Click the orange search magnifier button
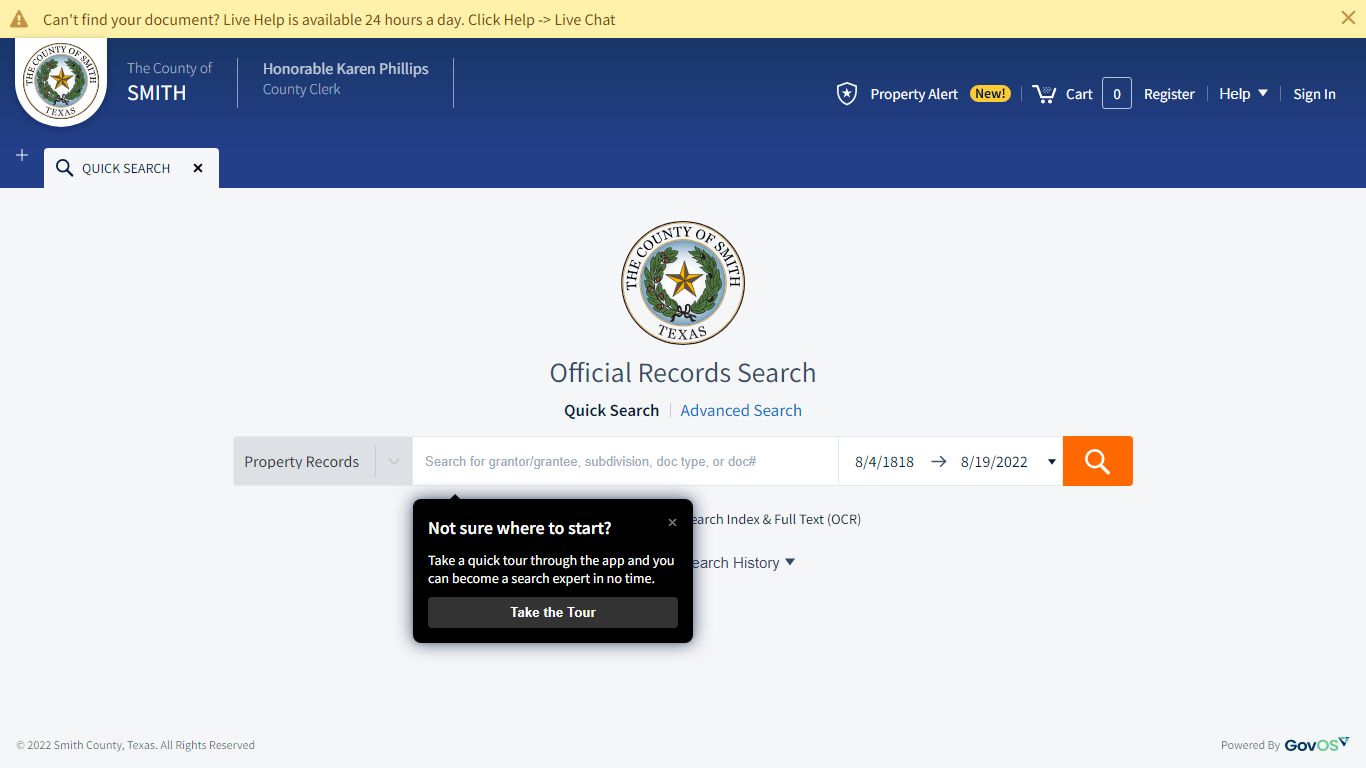 1098,461
